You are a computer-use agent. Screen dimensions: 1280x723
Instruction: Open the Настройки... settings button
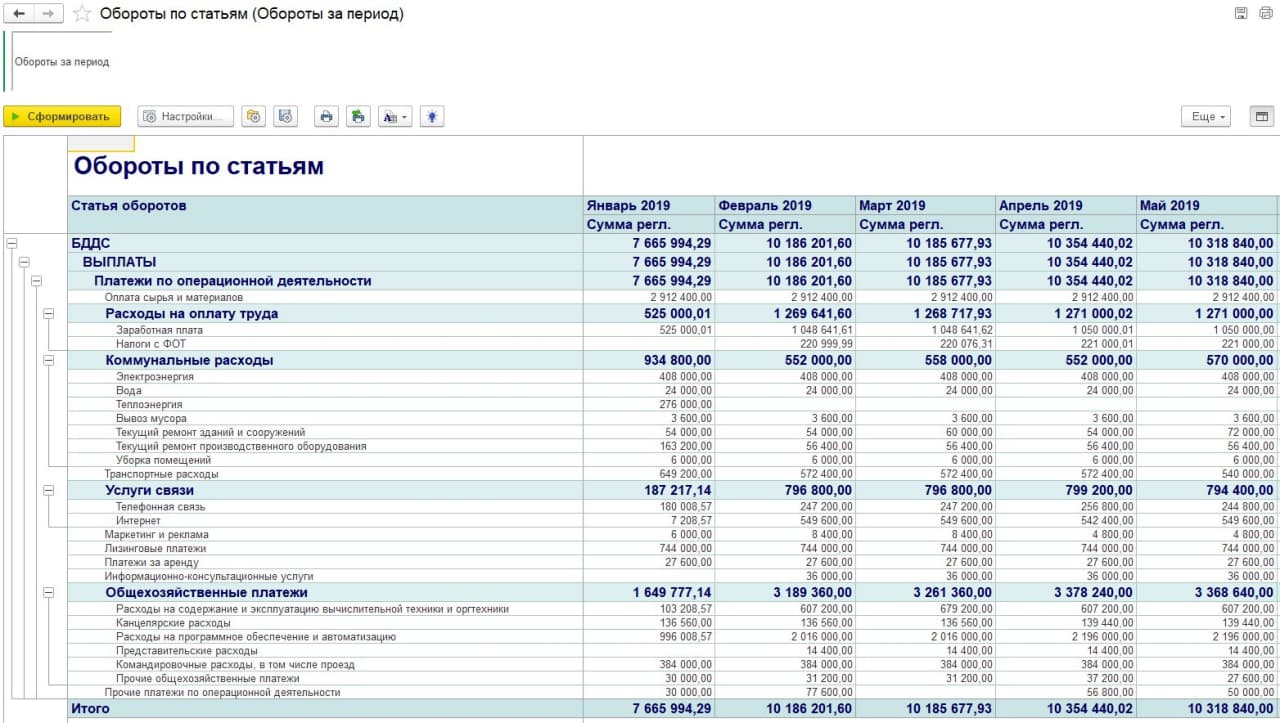(185, 117)
